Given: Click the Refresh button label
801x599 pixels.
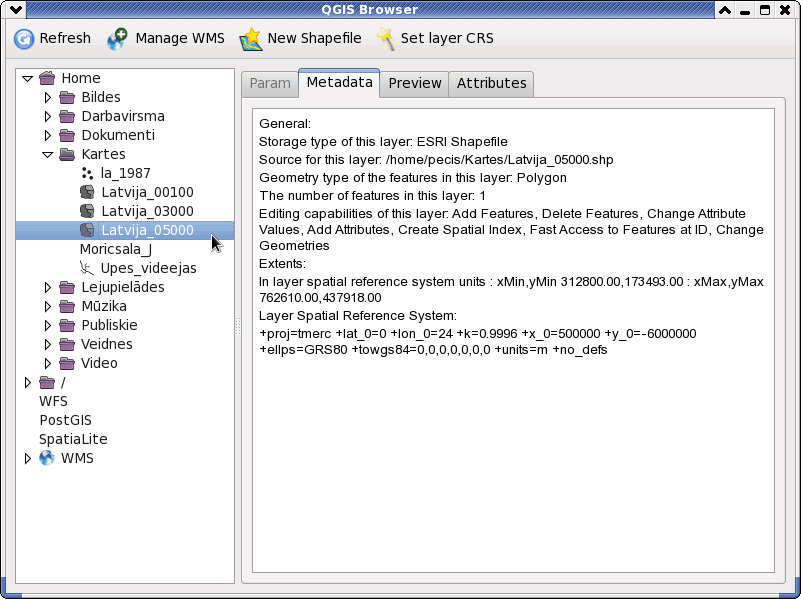Looking at the screenshot, I should coord(65,38).
